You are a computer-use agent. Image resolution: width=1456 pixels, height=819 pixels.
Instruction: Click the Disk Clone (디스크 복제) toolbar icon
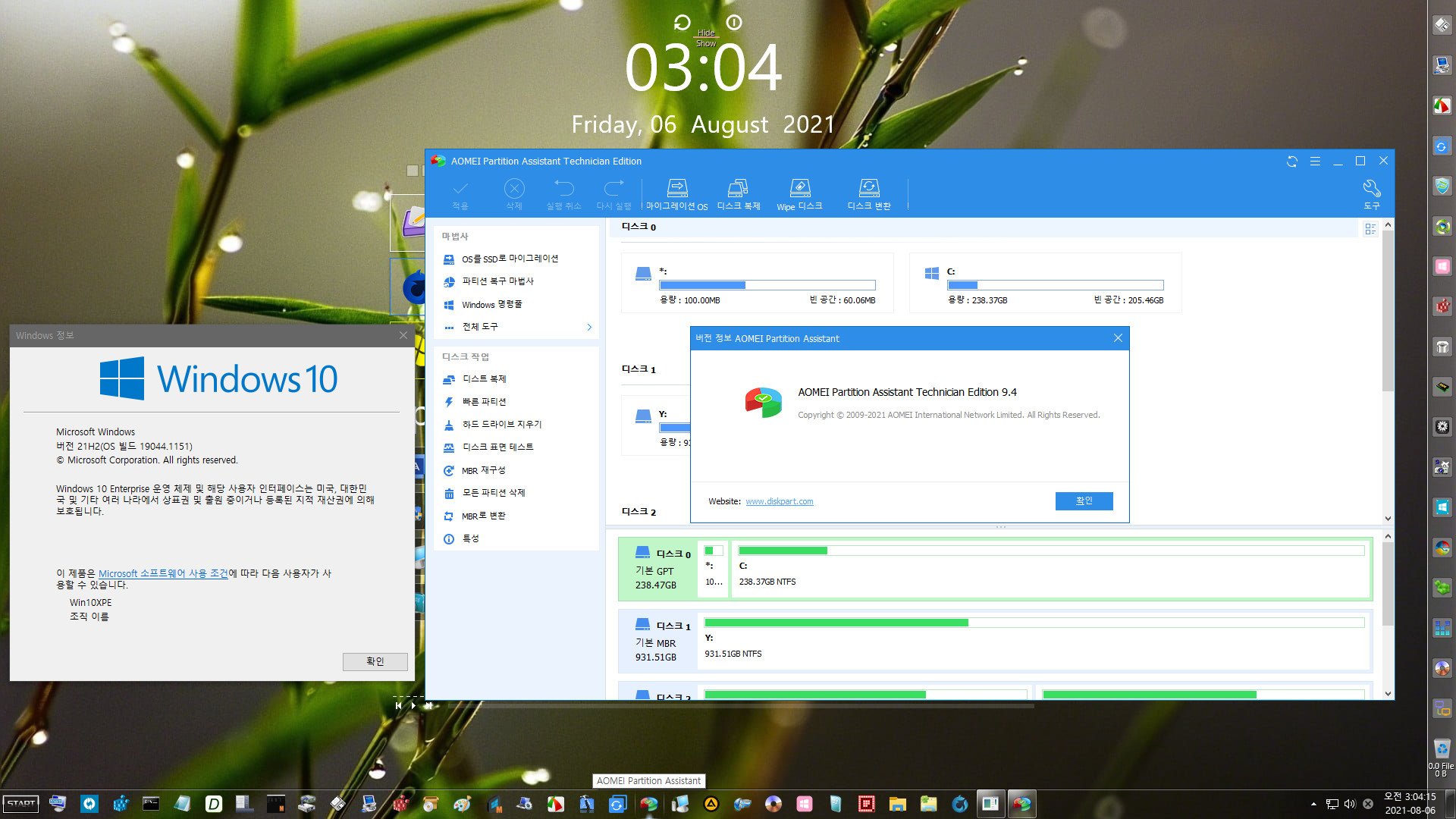pyautogui.click(x=738, y=194)
